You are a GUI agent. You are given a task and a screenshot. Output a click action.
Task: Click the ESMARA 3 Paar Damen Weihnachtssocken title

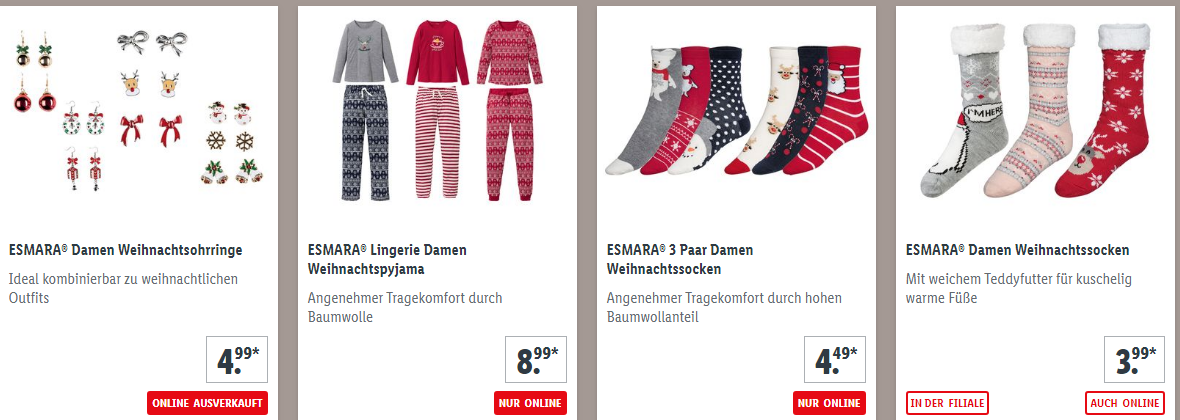(x=680, y=259)
